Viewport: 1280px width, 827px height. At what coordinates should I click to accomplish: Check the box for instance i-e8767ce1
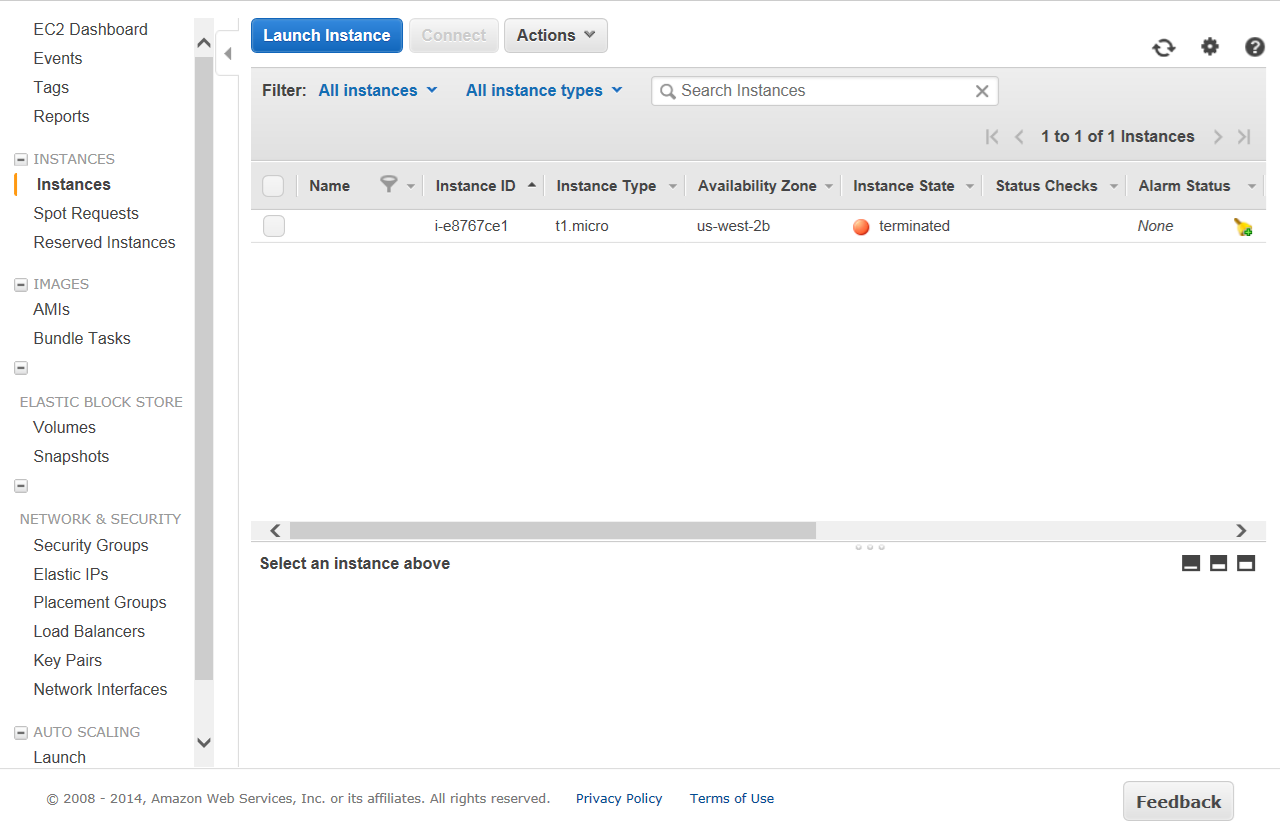(273, 226)
